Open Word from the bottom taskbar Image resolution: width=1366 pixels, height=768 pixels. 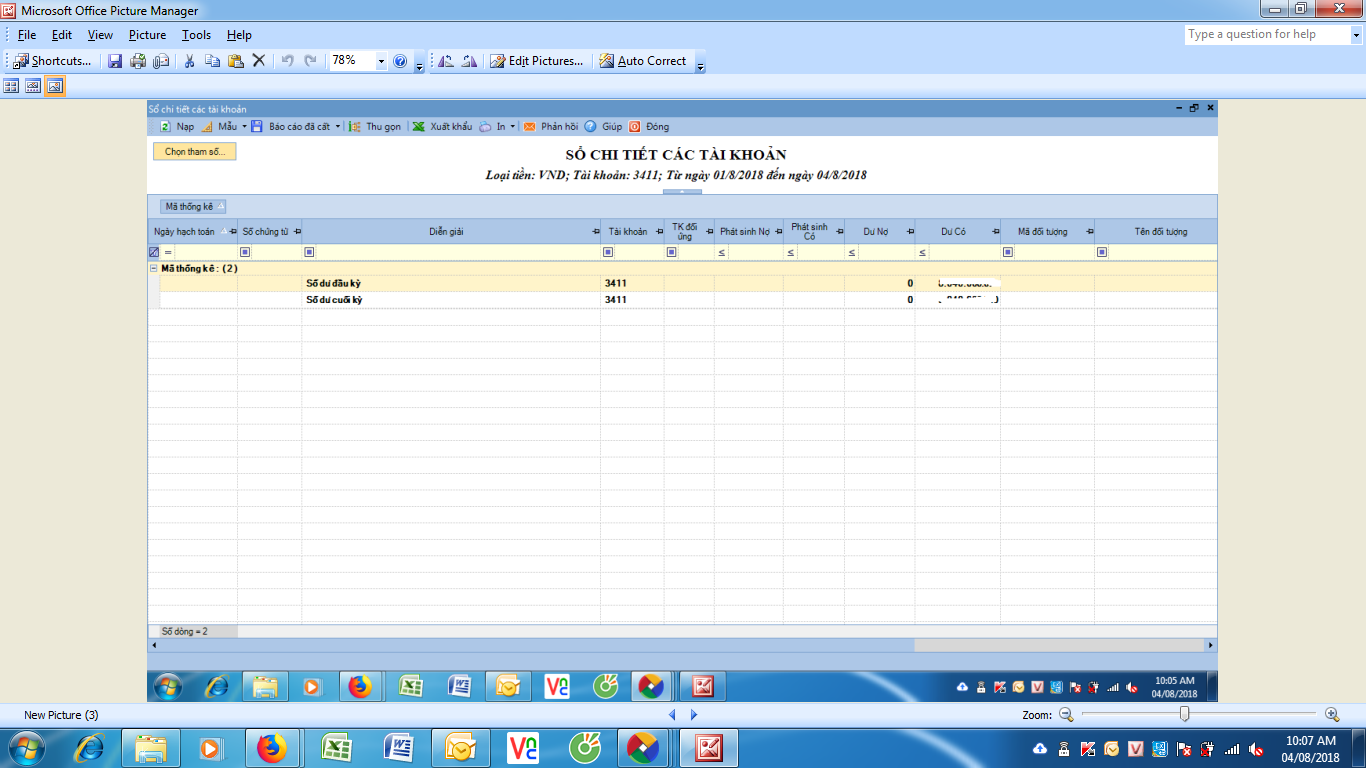[x=398, y=748]
